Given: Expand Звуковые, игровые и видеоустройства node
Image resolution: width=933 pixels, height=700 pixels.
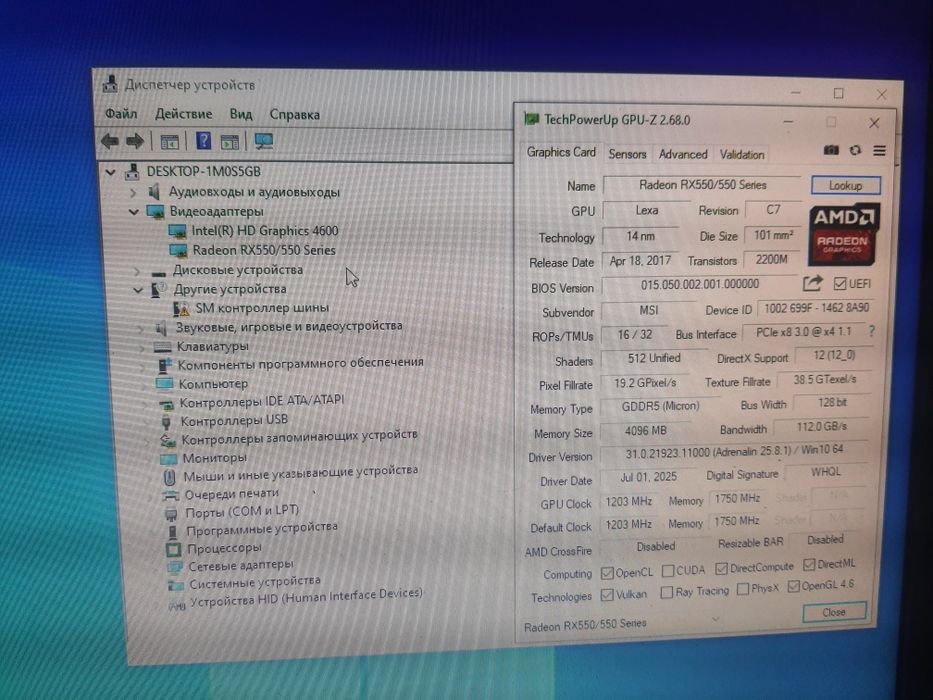Looking at the screenshot, I should pos(140,328).
